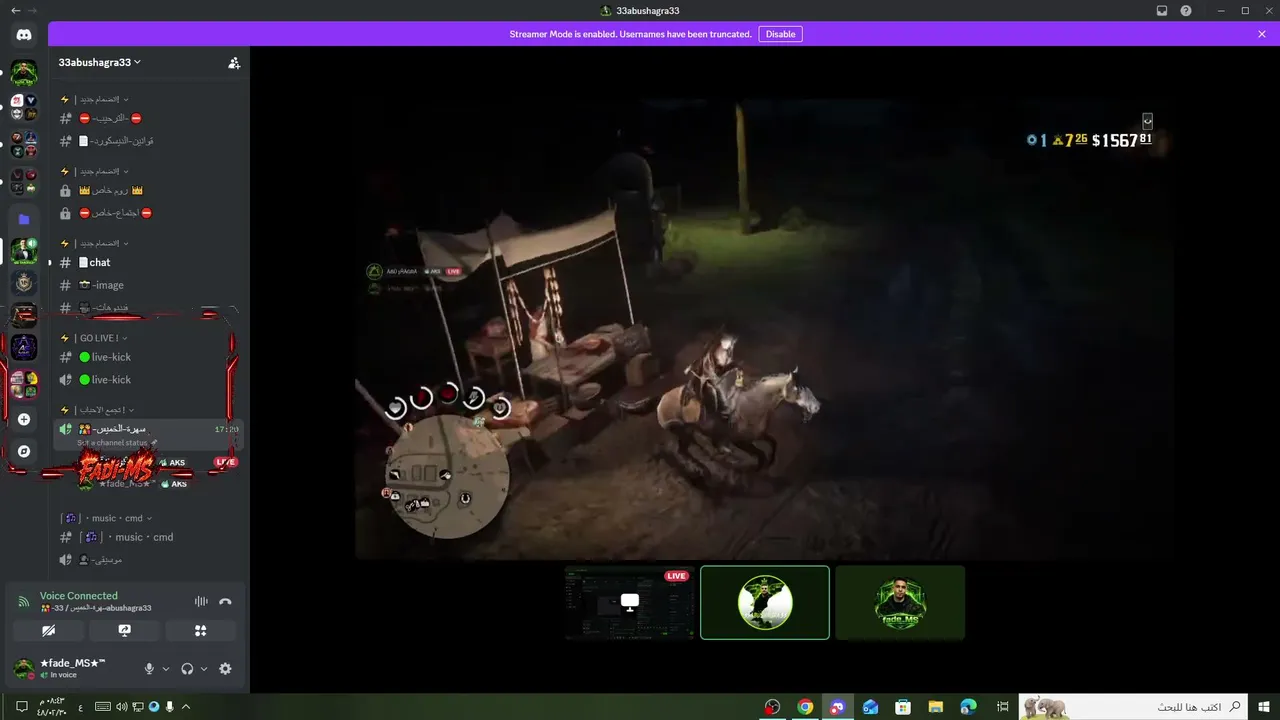
Task: Open the image text channel
Action: coord(150,285)
